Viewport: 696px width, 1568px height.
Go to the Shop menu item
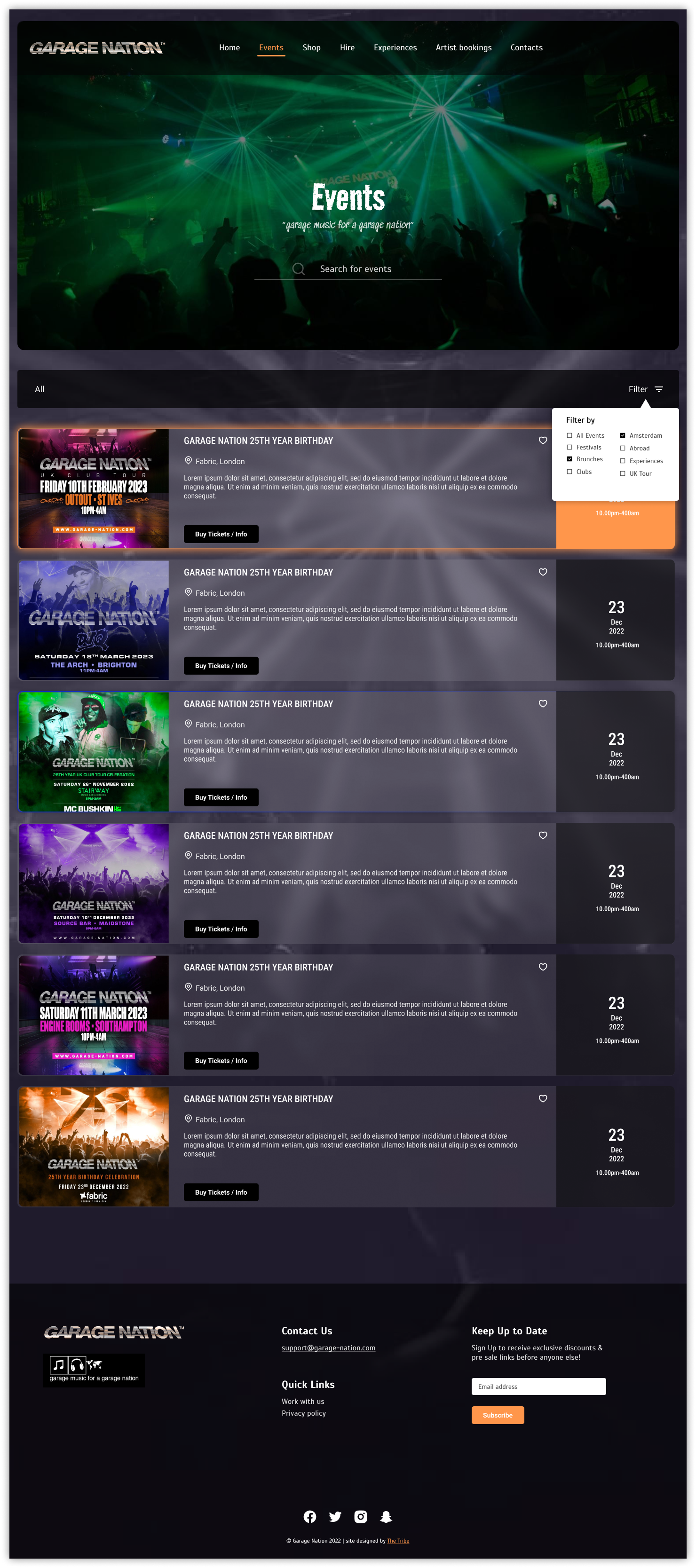(x=311, y=47)
